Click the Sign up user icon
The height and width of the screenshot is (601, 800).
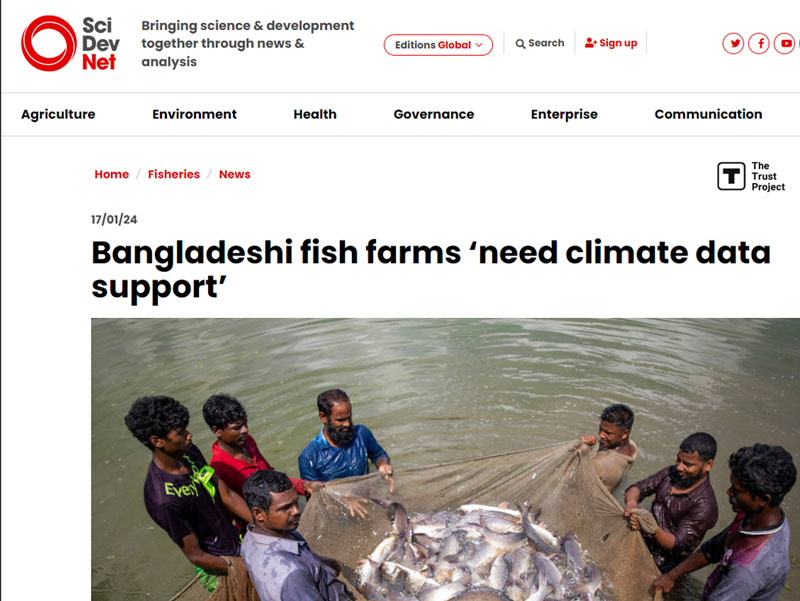pos(590,43)
